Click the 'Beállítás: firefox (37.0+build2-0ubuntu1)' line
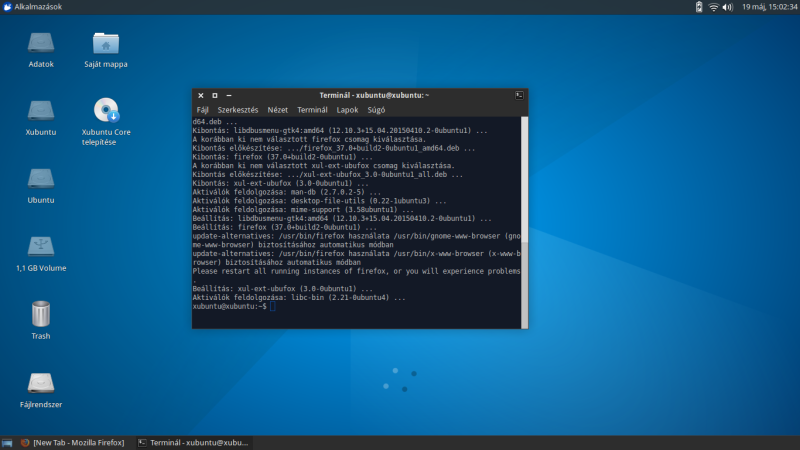The width and height of the screenshot is (800, 450). (x=285, y=227)
